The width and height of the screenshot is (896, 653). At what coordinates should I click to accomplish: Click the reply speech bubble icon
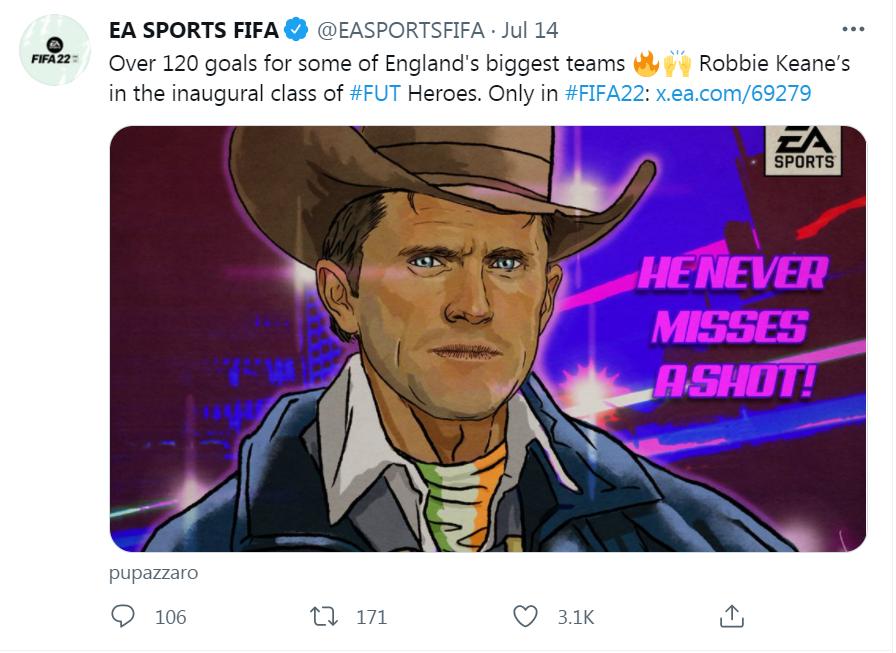[123, 617]
